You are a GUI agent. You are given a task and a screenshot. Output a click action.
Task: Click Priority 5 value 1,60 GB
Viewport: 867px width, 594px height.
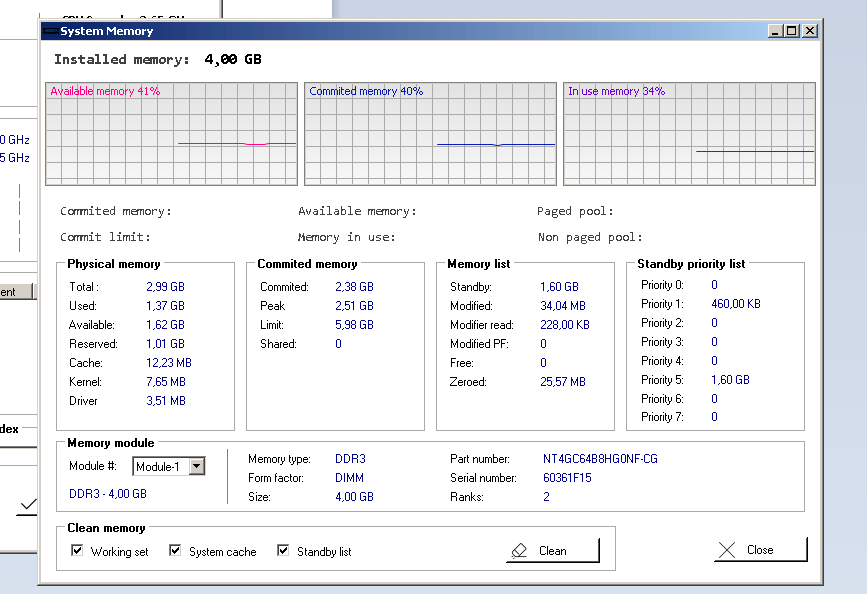click(730, 379)
